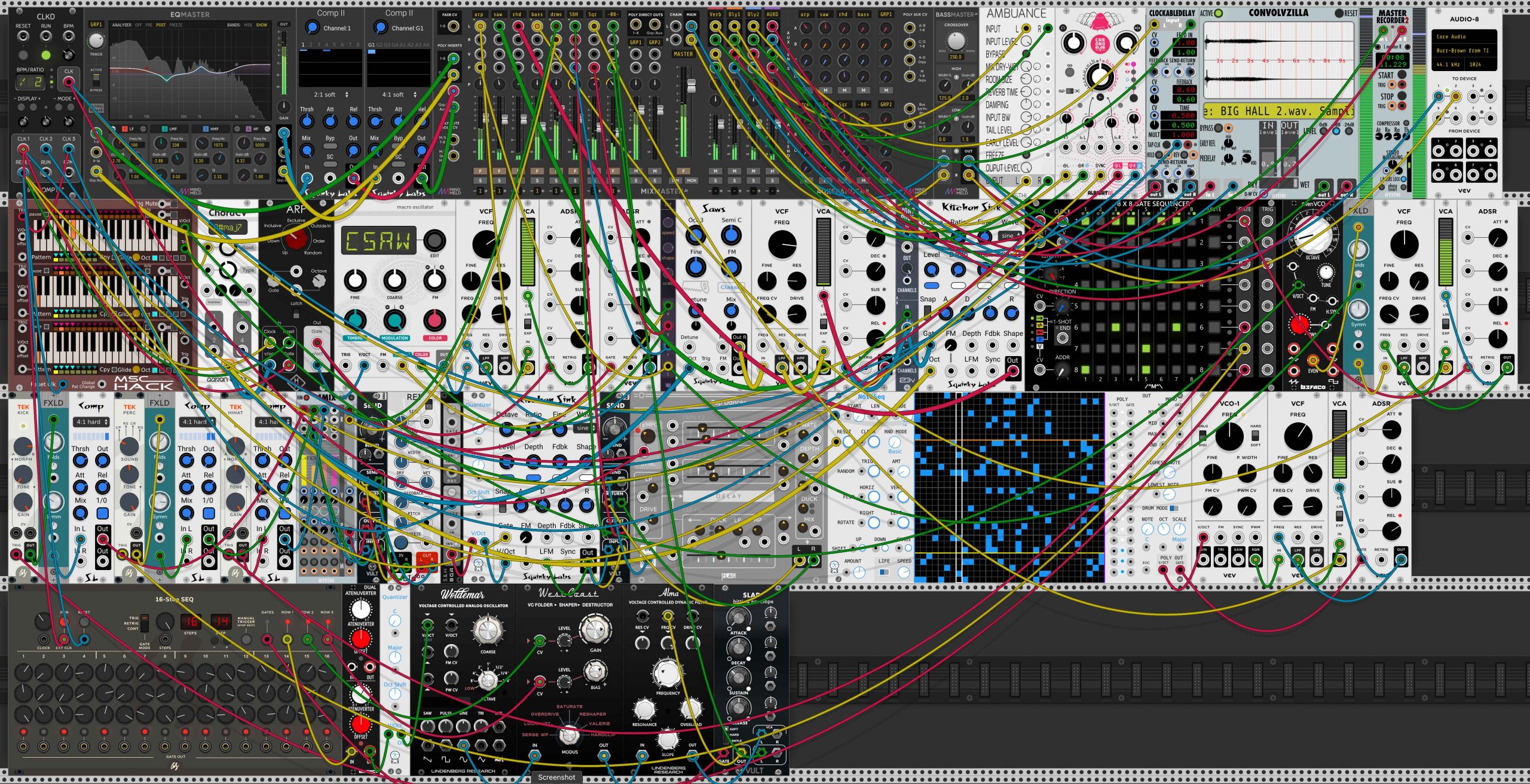The height and width of the screenshot is (784, 1530).
Task: Click the CLK output jack on CLKD
Action: (69, 82)
